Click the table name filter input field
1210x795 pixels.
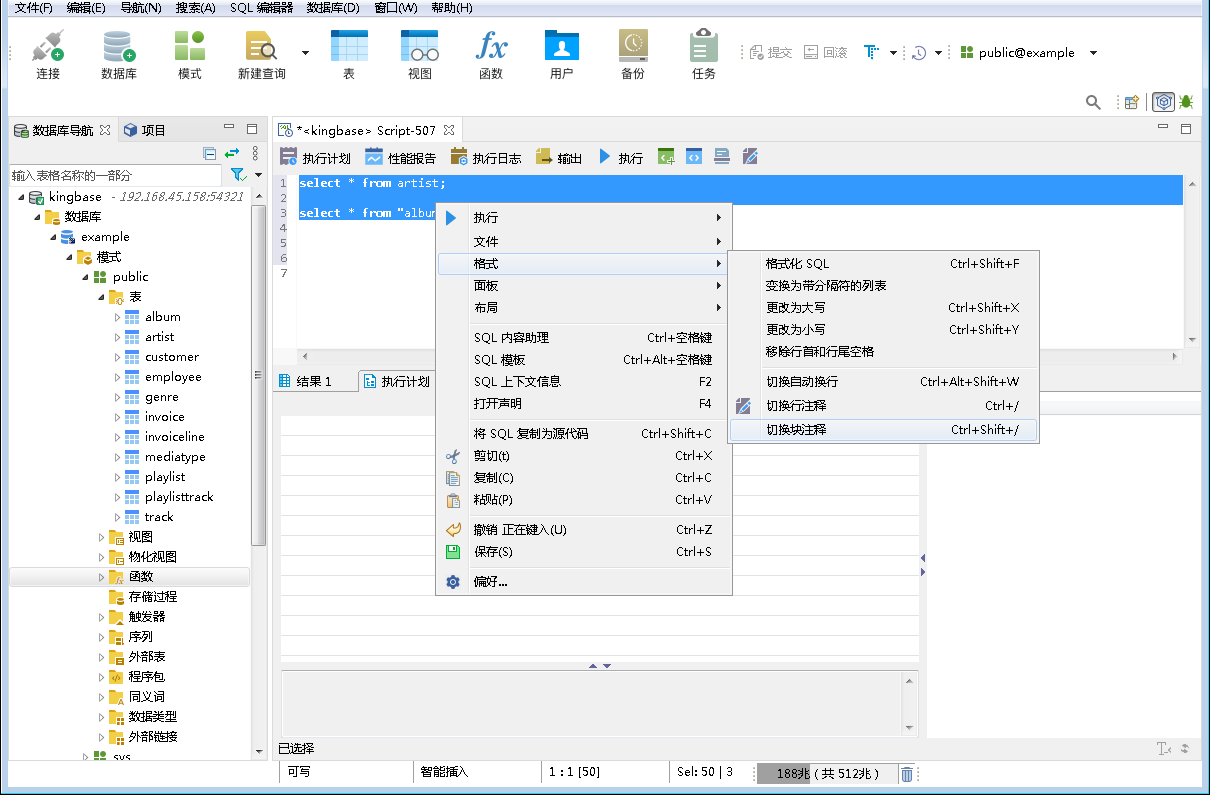tap(110, 174)
